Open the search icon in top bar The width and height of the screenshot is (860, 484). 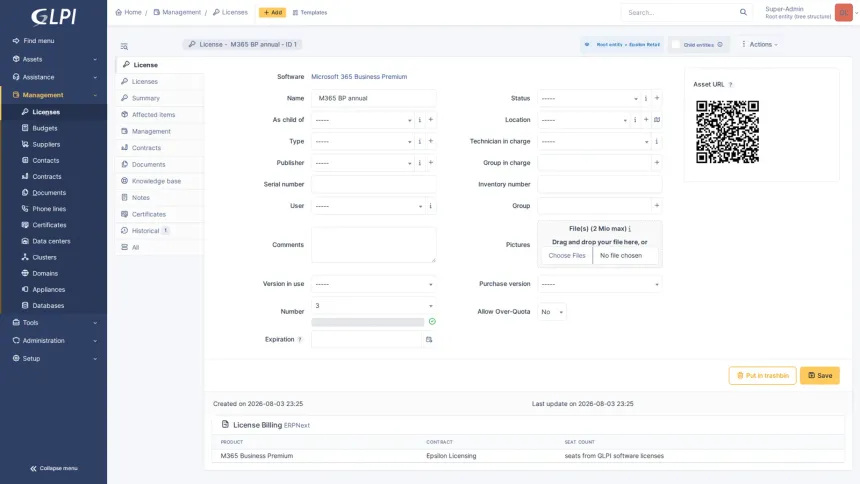point(743,12)
